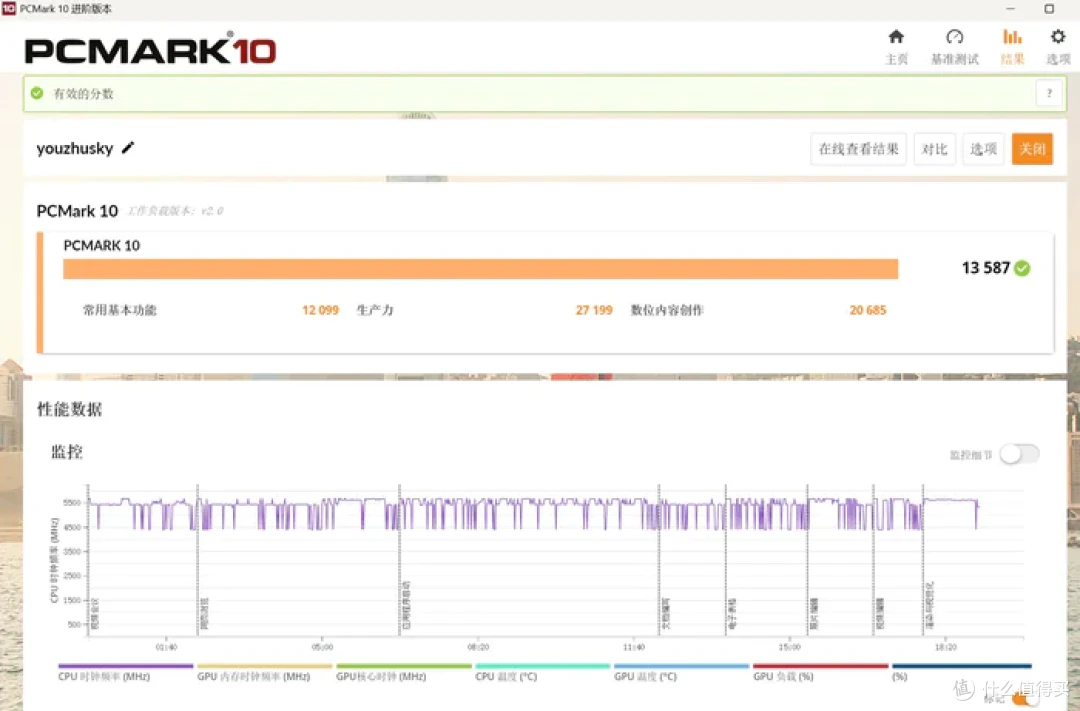Select CPU 时钟频率 (MHz) legend swatch
The image size is (1080, 711).
pyautogui.click(x=125, y=666)
